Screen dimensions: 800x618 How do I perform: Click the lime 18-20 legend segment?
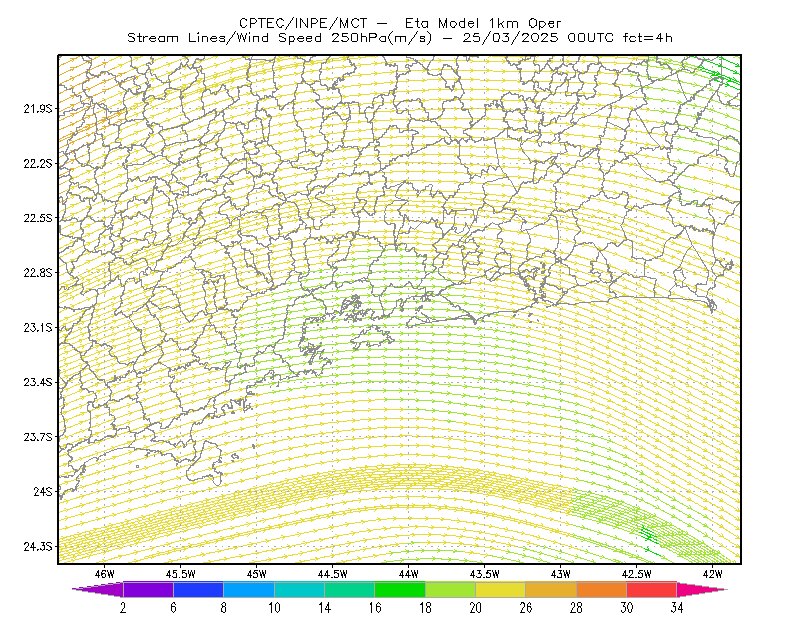click(451, 589)
